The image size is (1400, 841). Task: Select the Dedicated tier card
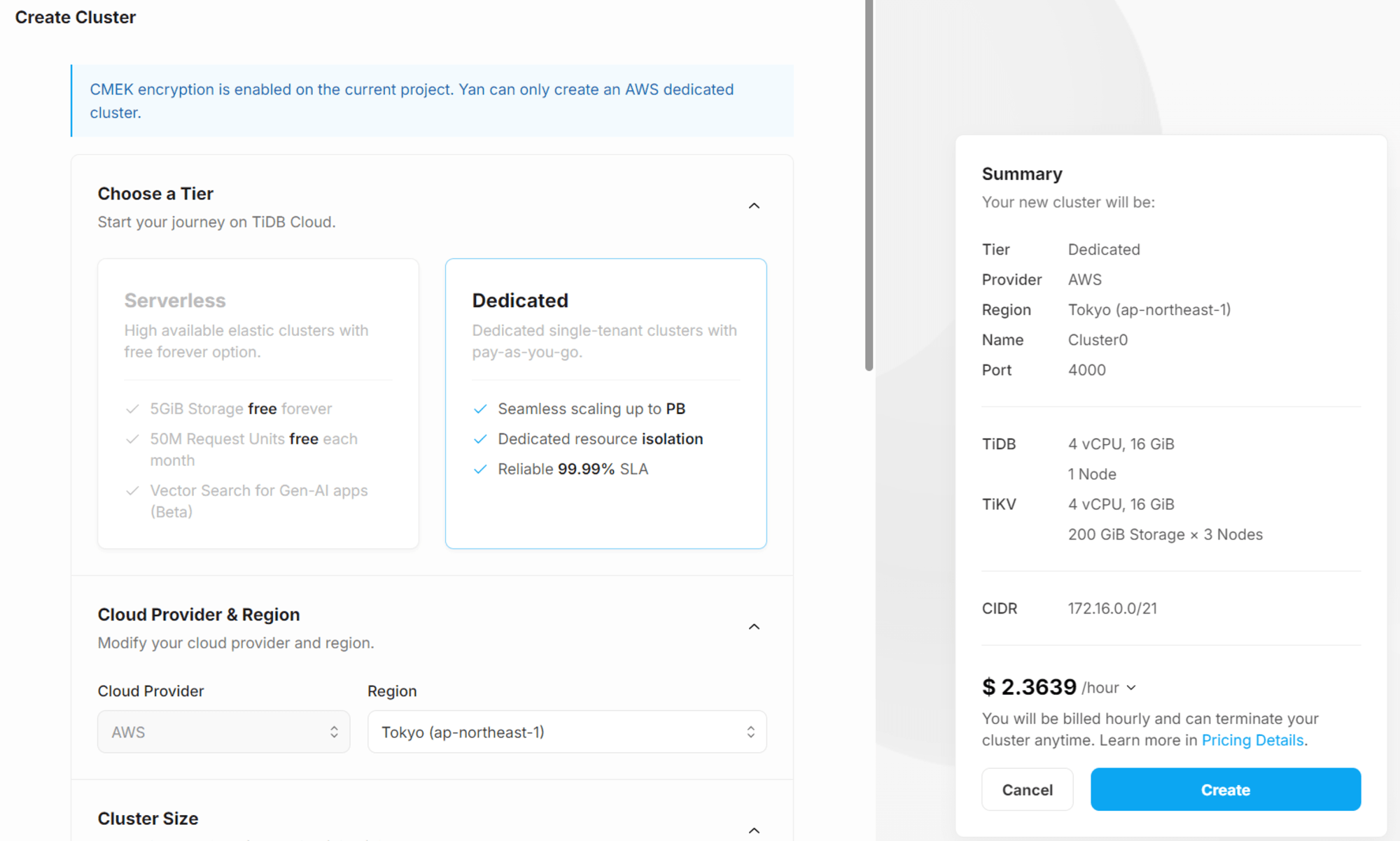pyautogui.click(x=606, y=404)
